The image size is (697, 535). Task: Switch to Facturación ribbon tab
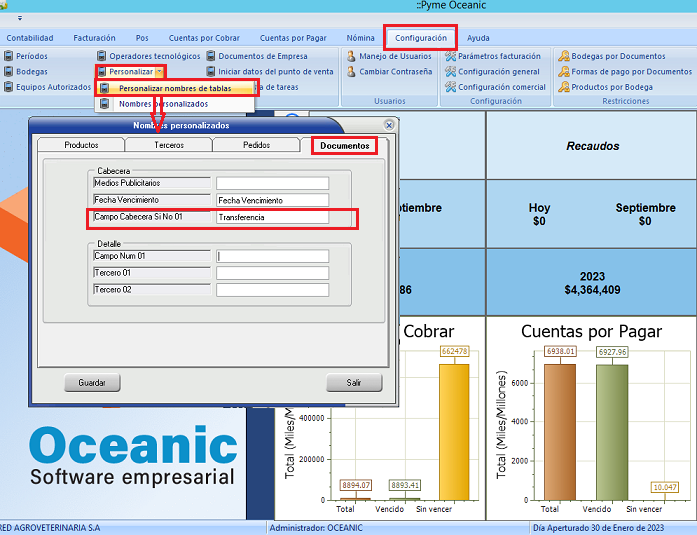click(x=94, y=38)
